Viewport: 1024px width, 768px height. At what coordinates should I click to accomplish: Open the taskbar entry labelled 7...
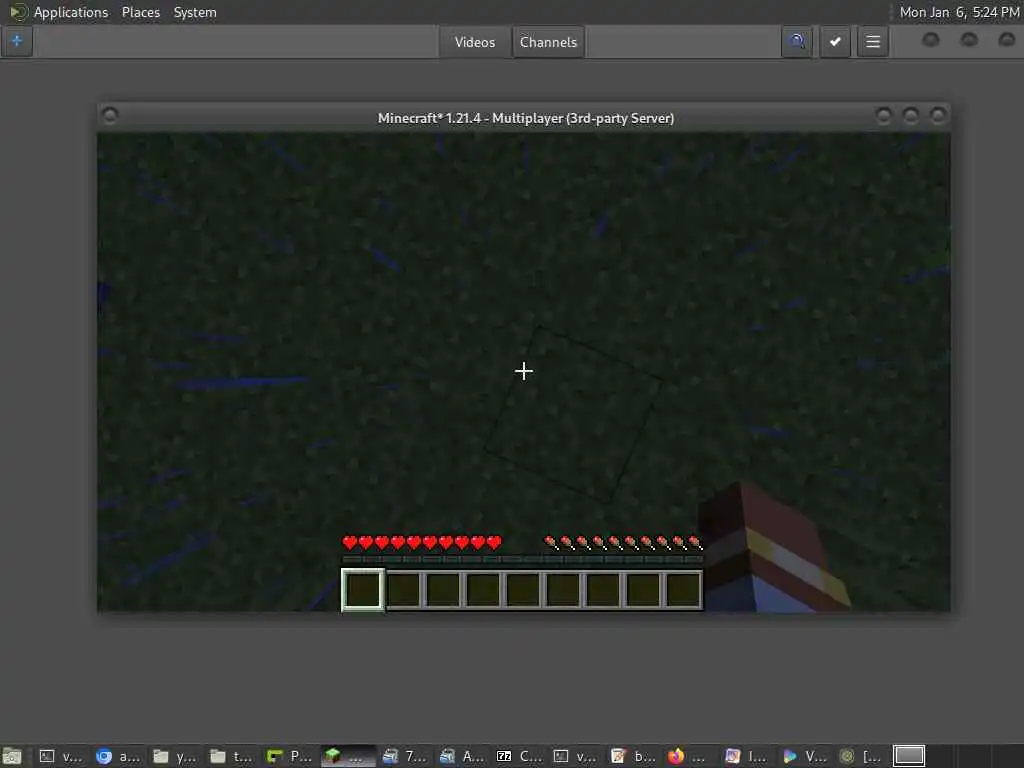click(x=404, y=756)
